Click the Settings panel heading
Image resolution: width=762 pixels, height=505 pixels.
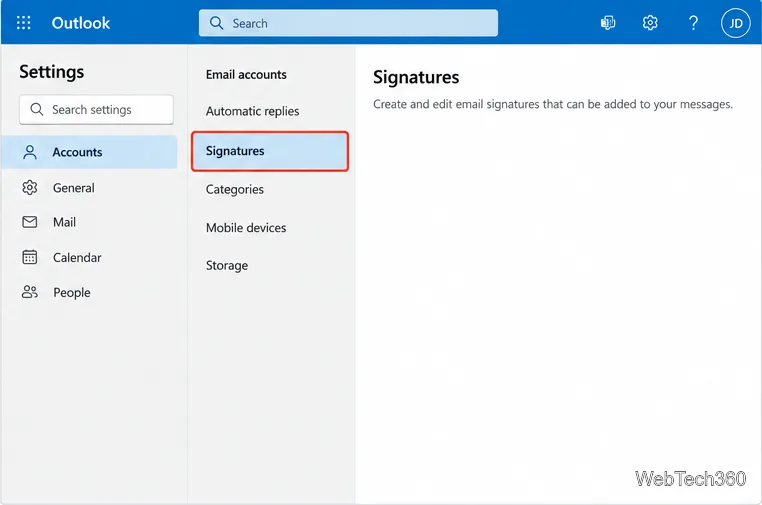point(52,72)
